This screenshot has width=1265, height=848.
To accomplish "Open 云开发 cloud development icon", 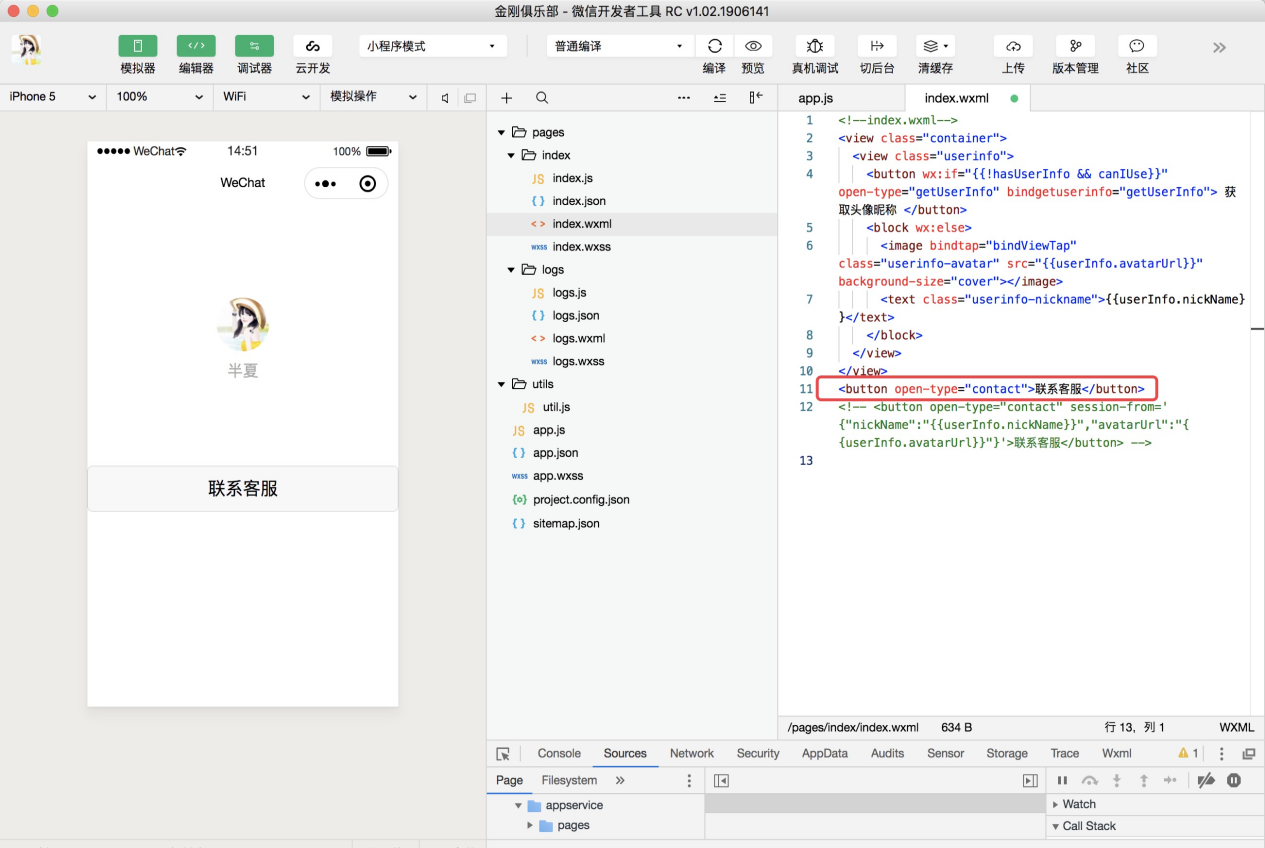I will 312,46.
